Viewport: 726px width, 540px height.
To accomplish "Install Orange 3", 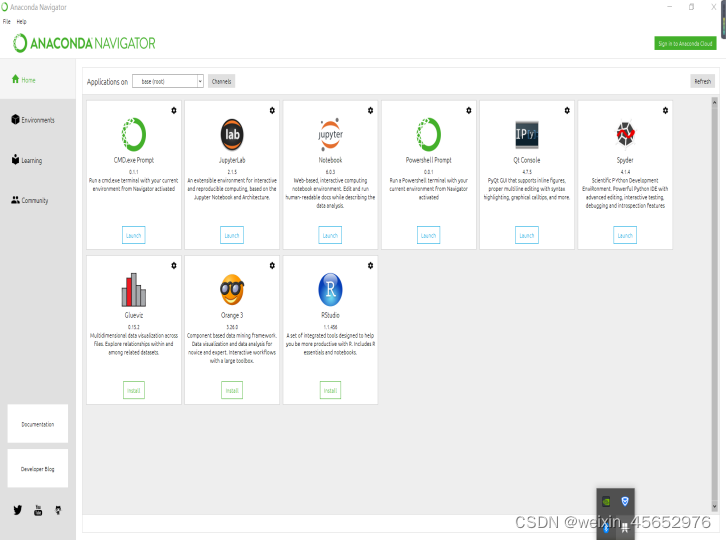I will pyautogui.click(x=232, y=390).
